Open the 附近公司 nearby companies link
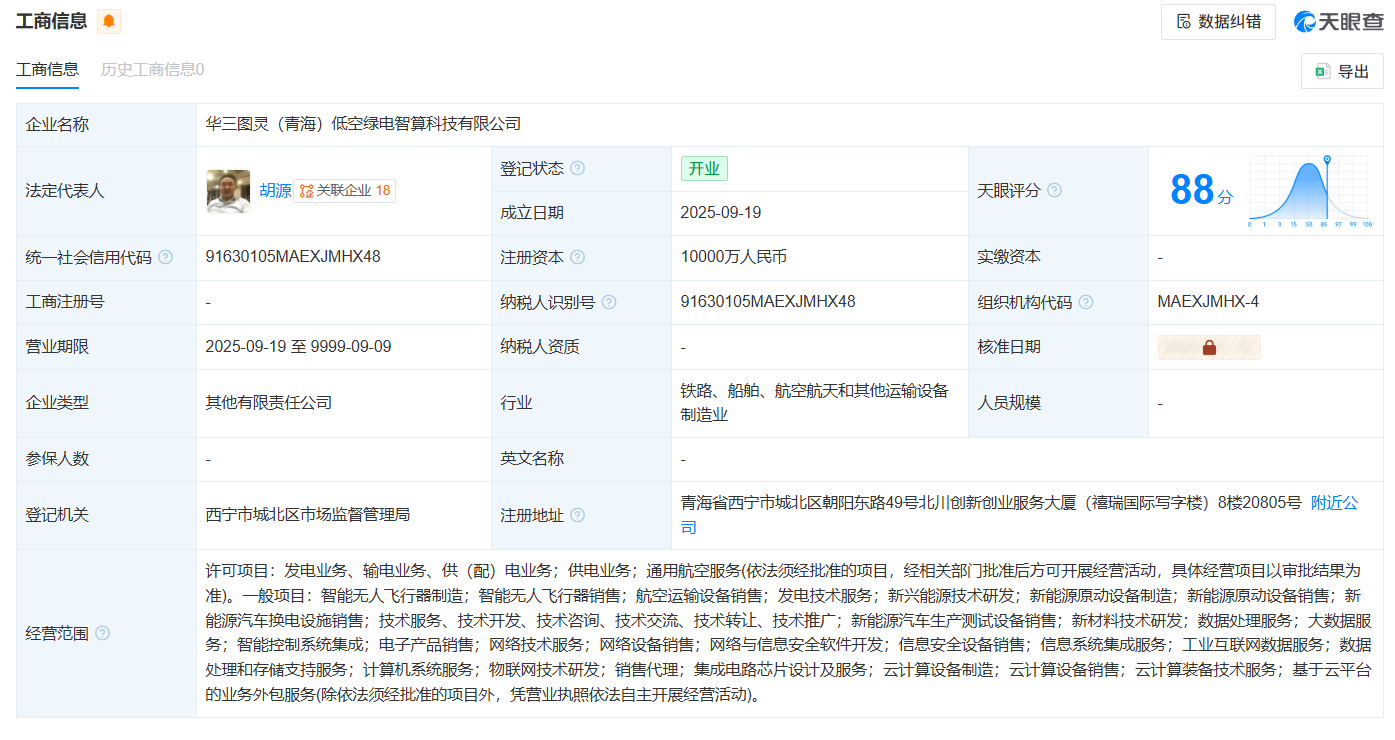Screen dimensions: 1395x740 click(1334, 503)
